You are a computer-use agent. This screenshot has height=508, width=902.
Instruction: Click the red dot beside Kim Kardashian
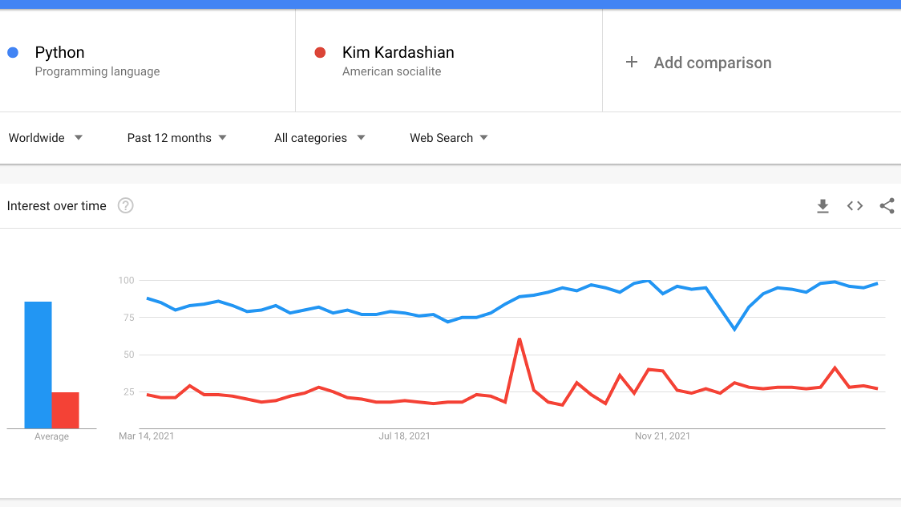click(320, 52)
